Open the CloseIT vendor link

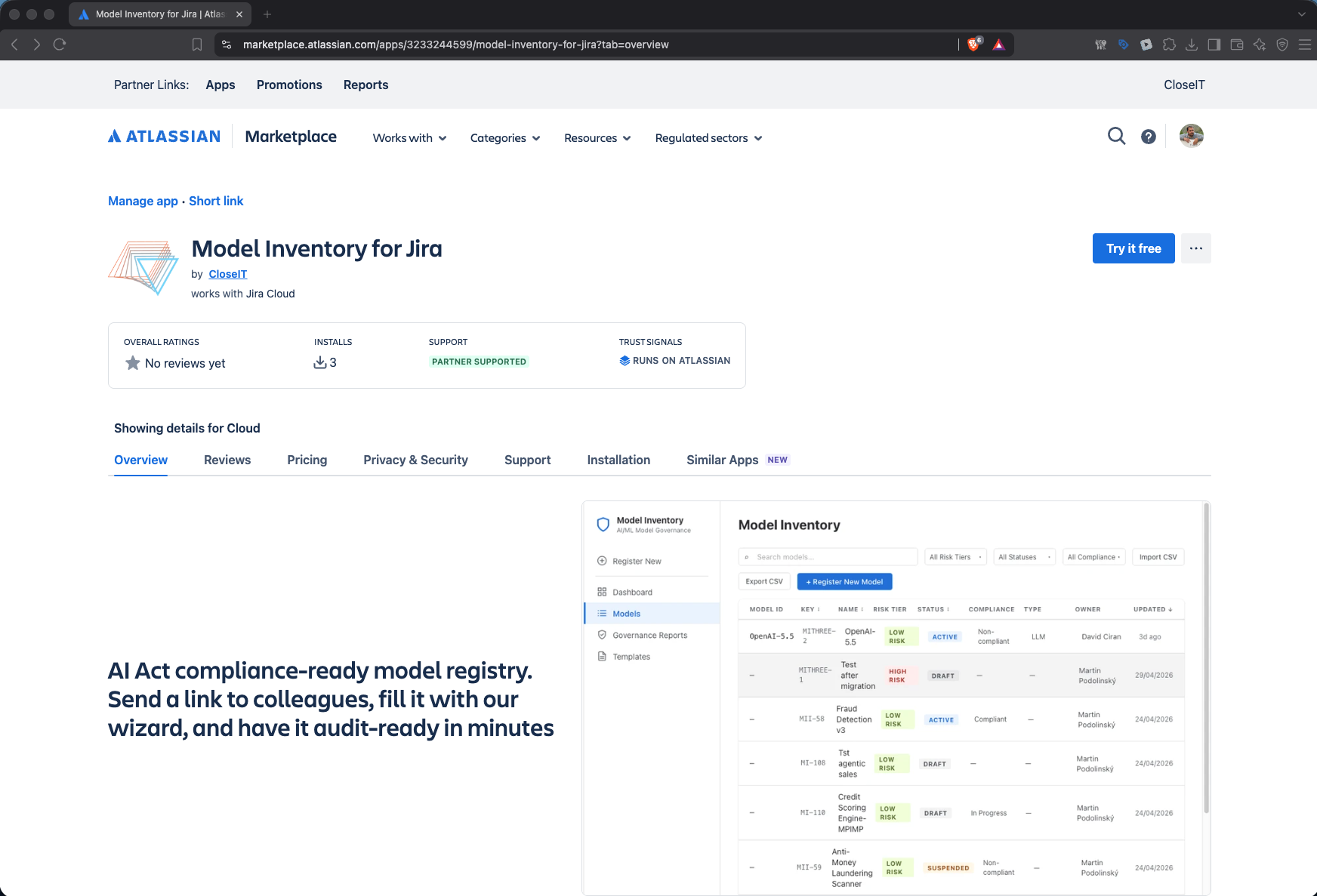tap(228, 274)
